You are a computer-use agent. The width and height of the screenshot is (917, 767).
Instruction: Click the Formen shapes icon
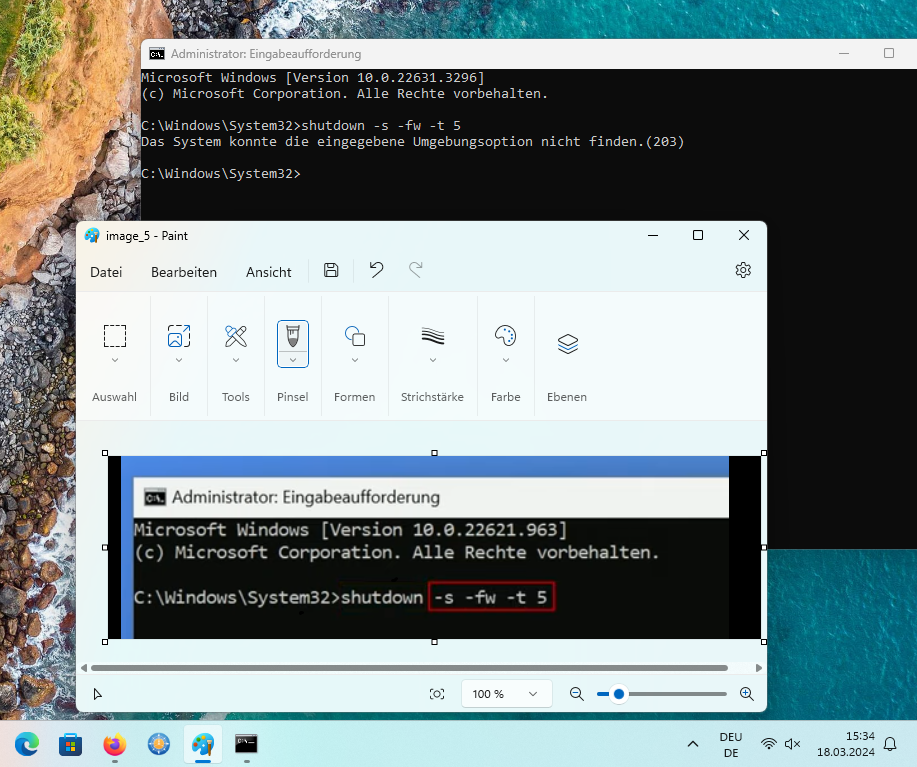click(x=355, y=336)
